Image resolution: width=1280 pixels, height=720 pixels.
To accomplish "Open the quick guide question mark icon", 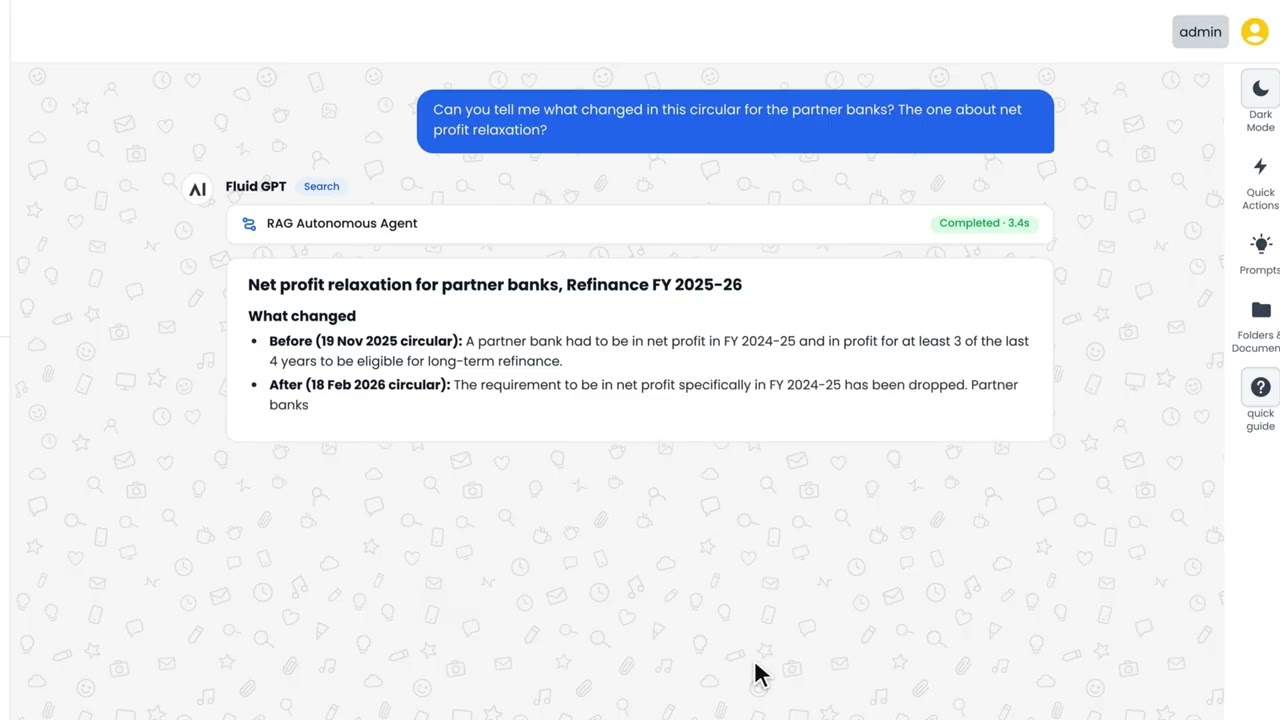I will point(1260,387).
